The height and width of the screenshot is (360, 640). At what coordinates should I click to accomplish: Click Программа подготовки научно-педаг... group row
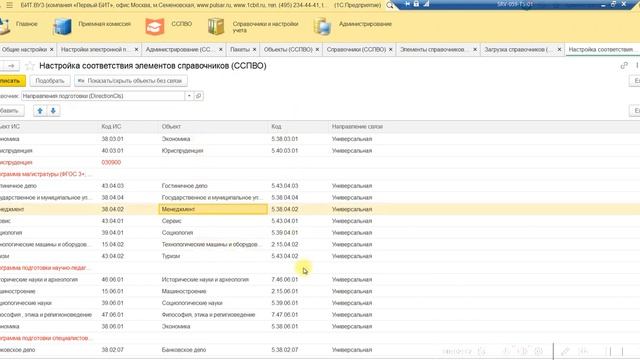click(x=45, y=268)
